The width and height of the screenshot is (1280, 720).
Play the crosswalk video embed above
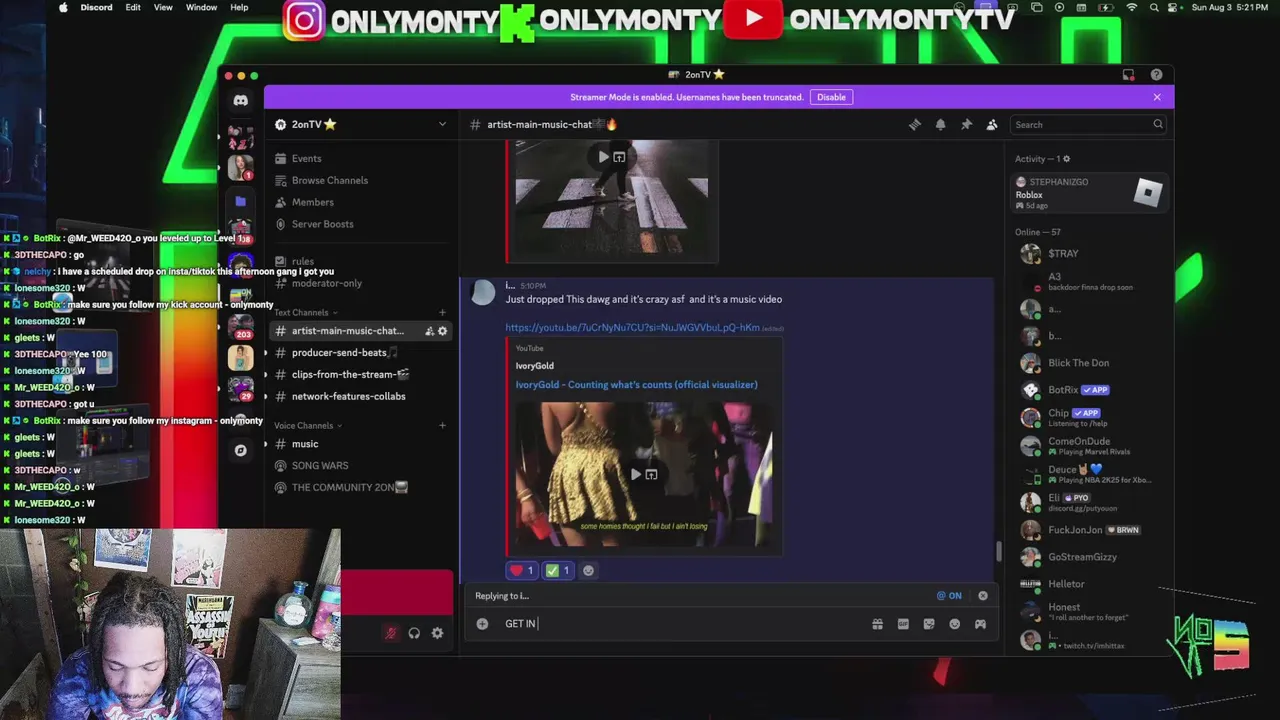click(x=603, y=157)
